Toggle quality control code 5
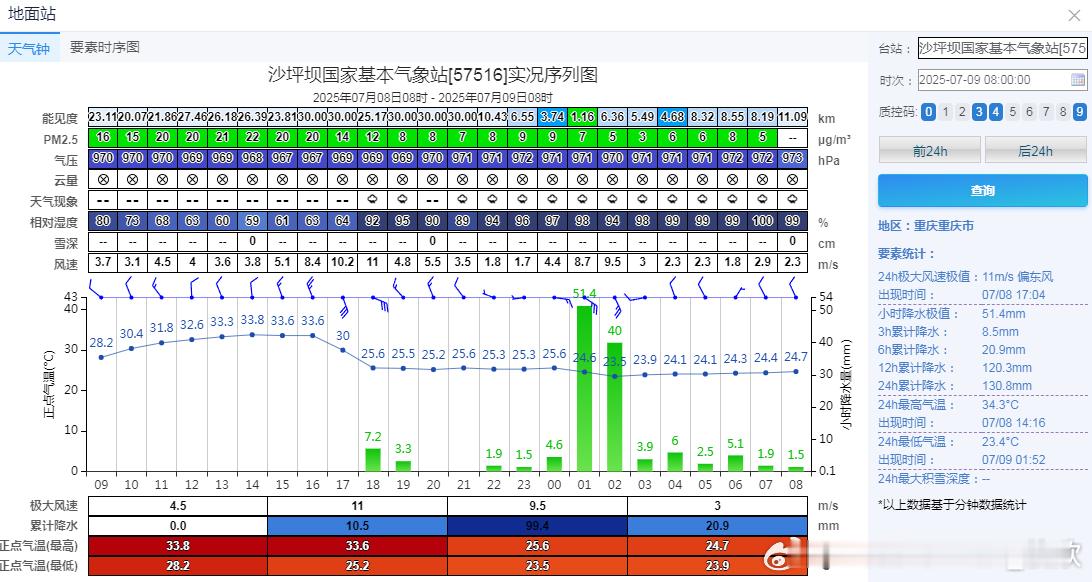 point(1013,111)
